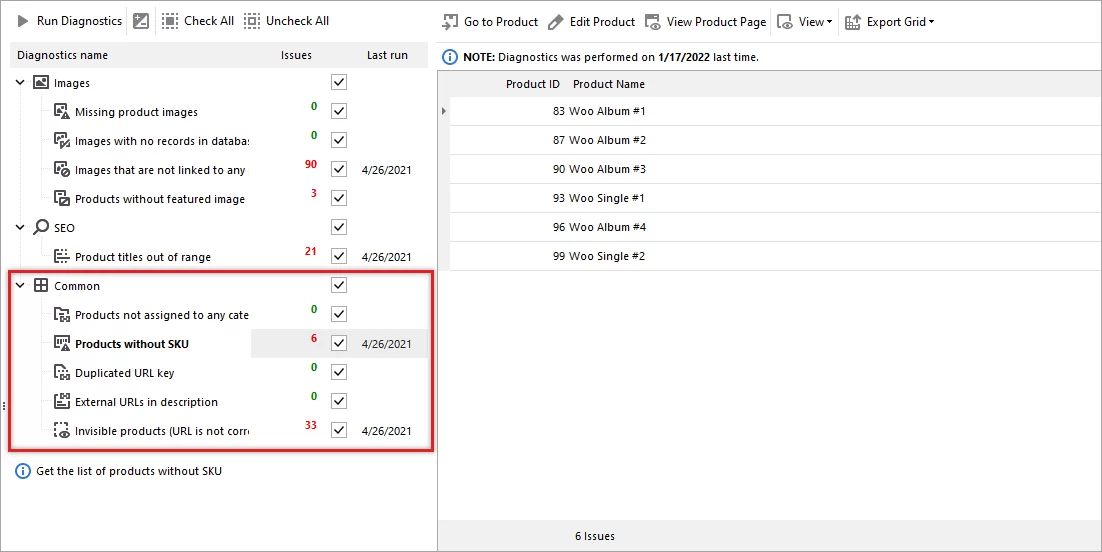The width and height of the screenshot is (1102, 552).
Task: Click the icon next to Run Diagnostics
Action: click(x=141, y=21)
